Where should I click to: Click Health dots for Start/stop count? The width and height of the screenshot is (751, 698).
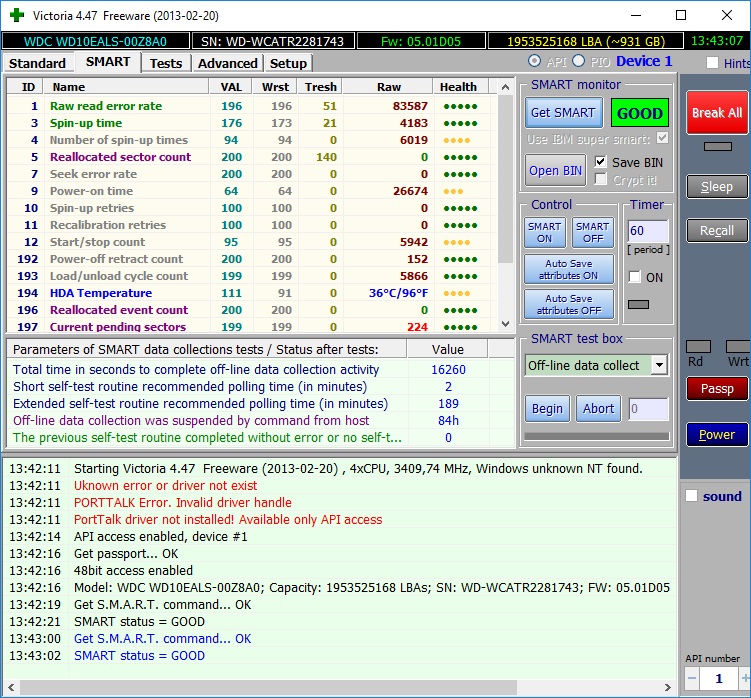coord(456,242)
